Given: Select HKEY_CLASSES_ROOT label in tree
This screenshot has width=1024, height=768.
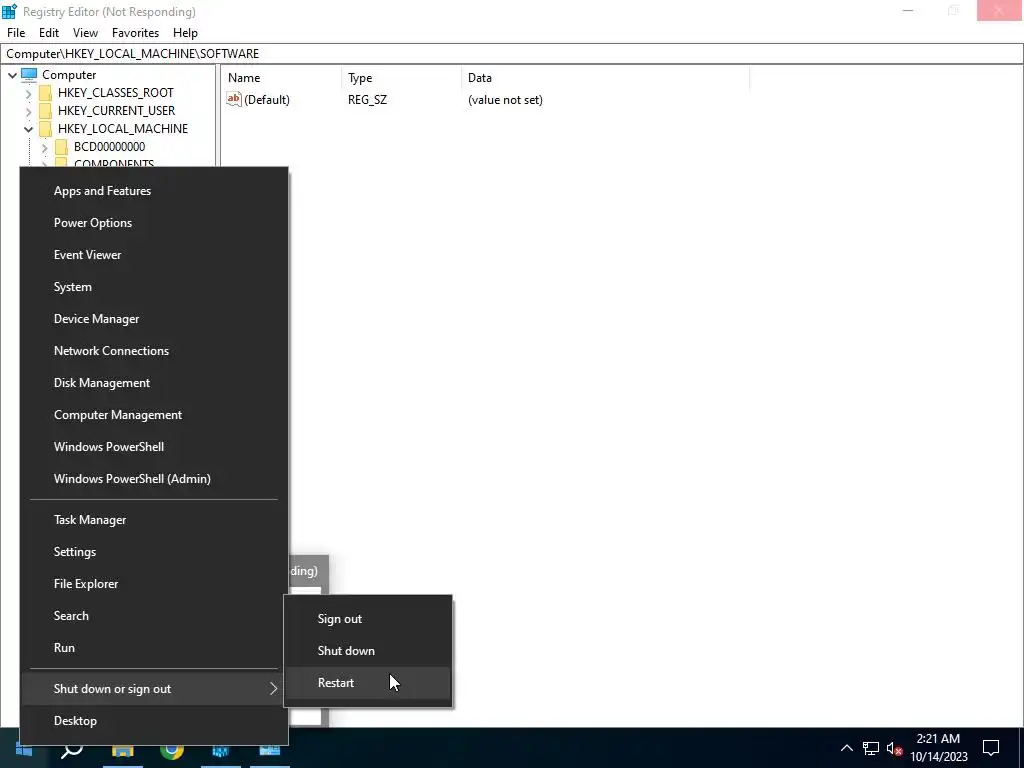Looking at the screenshot, I should point(116,93).
